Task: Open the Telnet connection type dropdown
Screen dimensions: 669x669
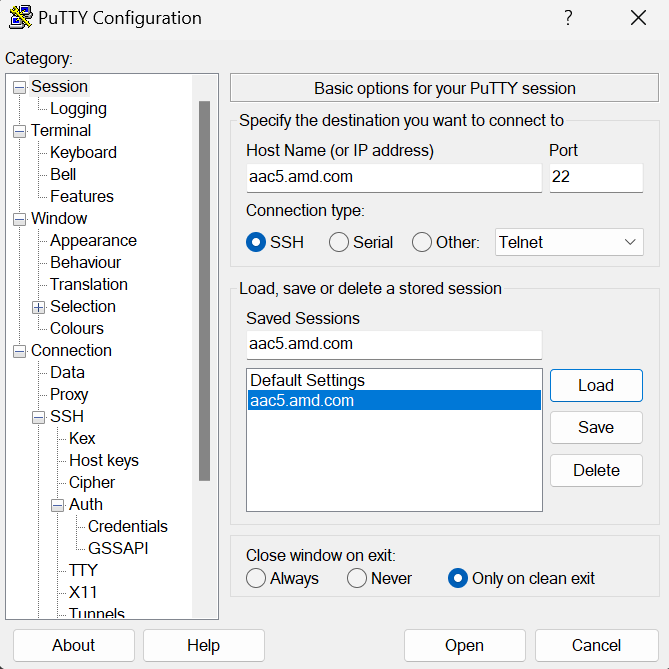Action: (x=569, y=242)
